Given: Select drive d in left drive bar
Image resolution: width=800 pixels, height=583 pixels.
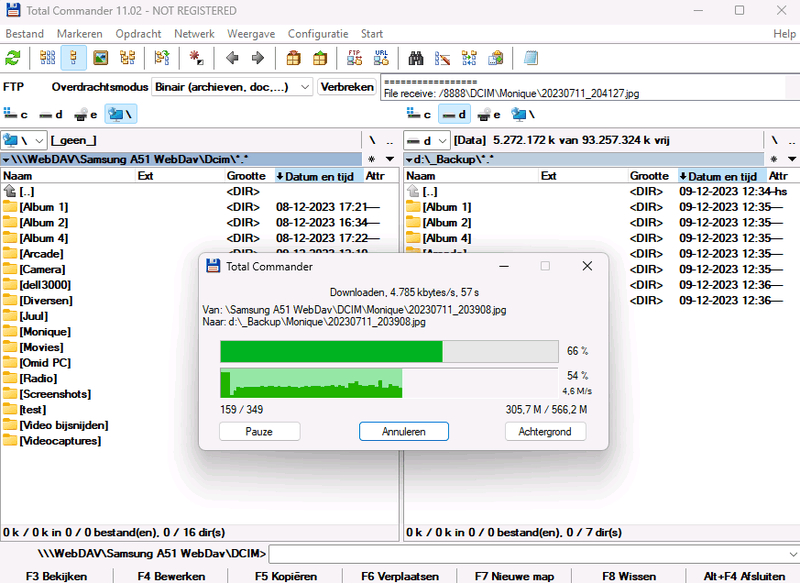Looking at the screenshot, I should [x=51, y=114].
